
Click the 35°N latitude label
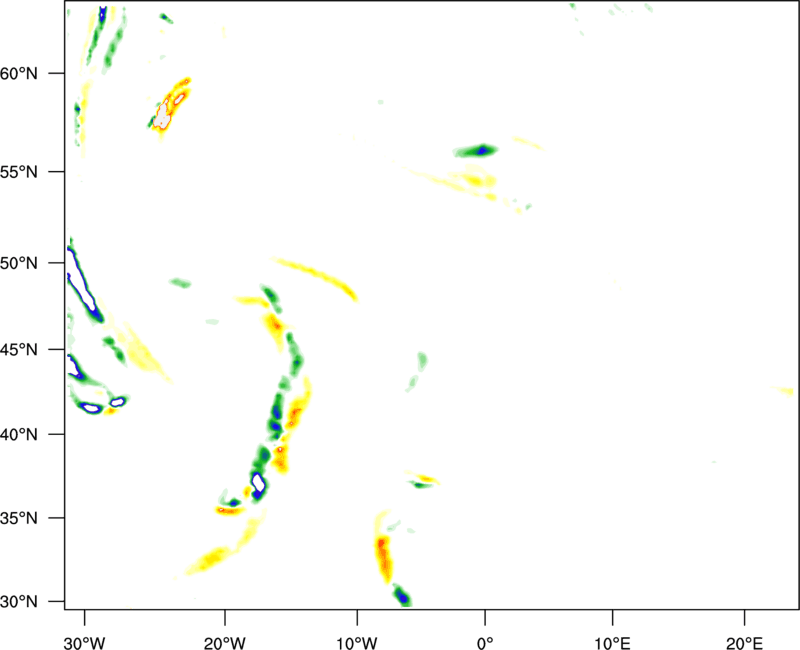(19, 518)
